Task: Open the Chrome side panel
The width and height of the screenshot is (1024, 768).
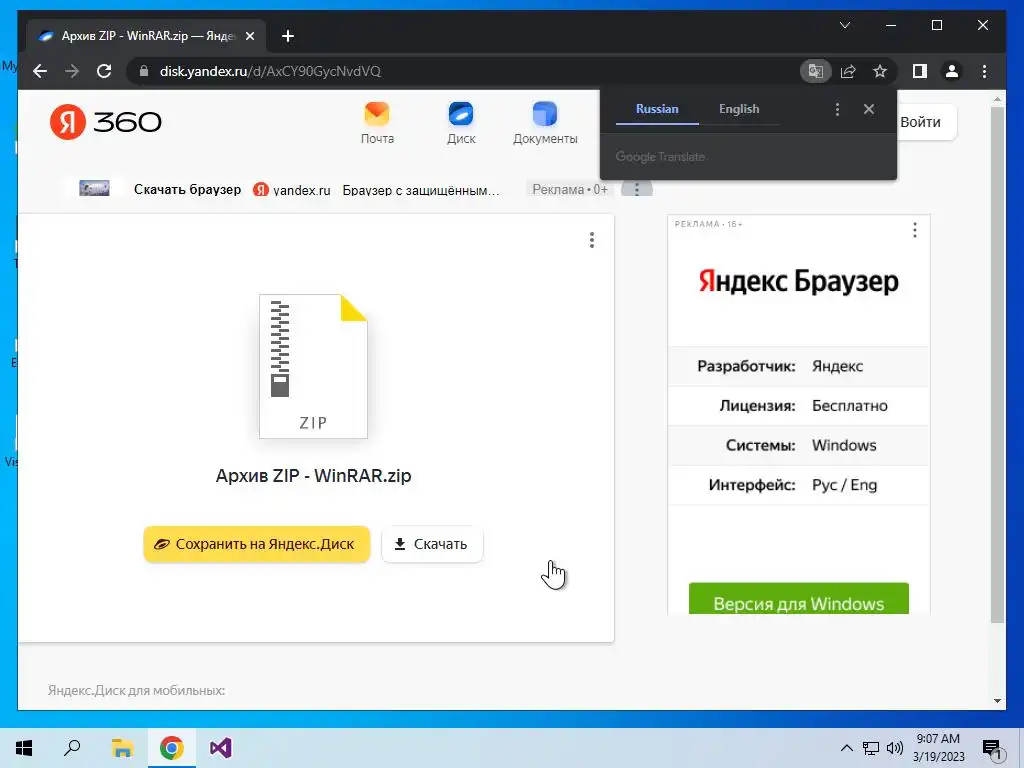Action: pos(920,71)
